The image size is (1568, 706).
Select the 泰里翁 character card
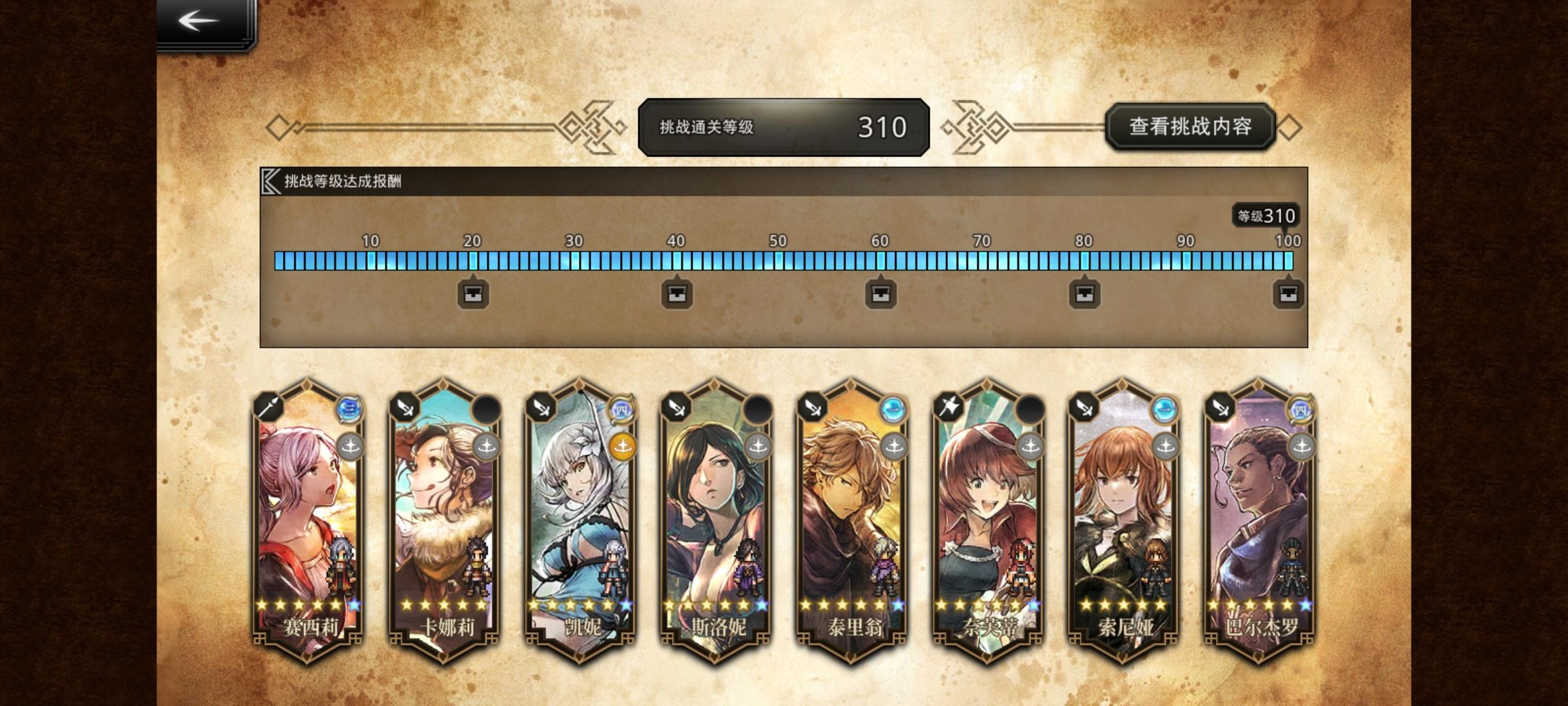click(x=853, y=521)
